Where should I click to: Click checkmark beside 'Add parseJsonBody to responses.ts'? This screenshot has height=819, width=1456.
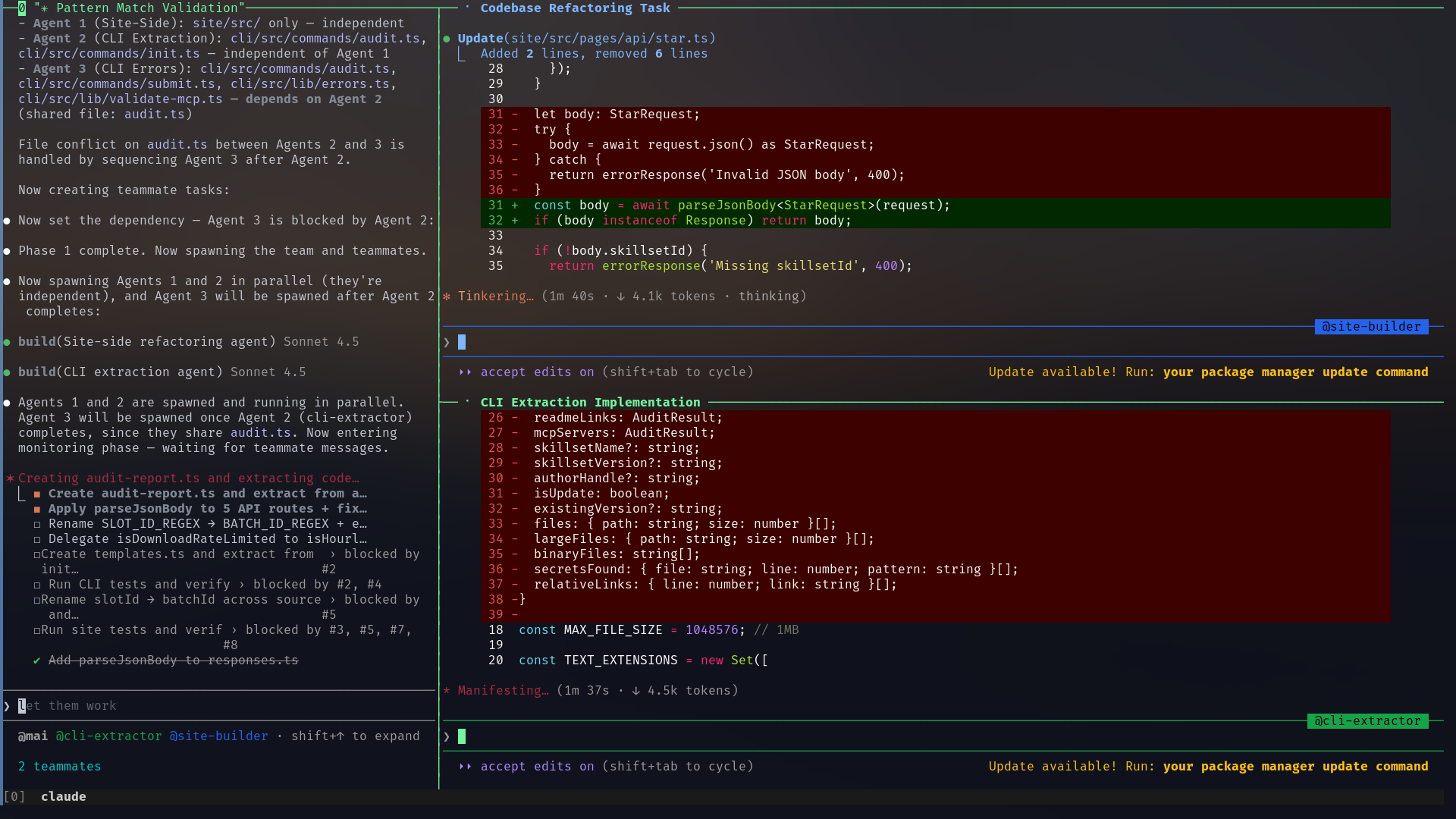tap(37, 661)
